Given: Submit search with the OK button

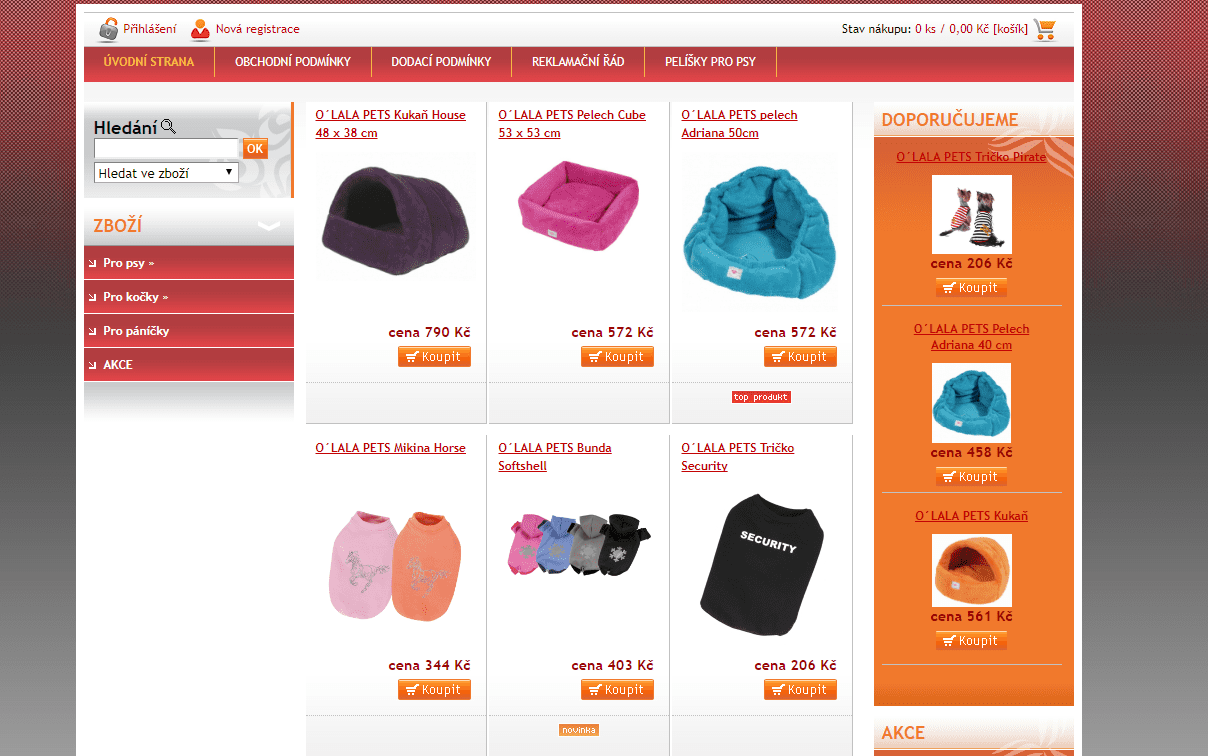Looking at the screenshot, I should (x=255, y=149).
